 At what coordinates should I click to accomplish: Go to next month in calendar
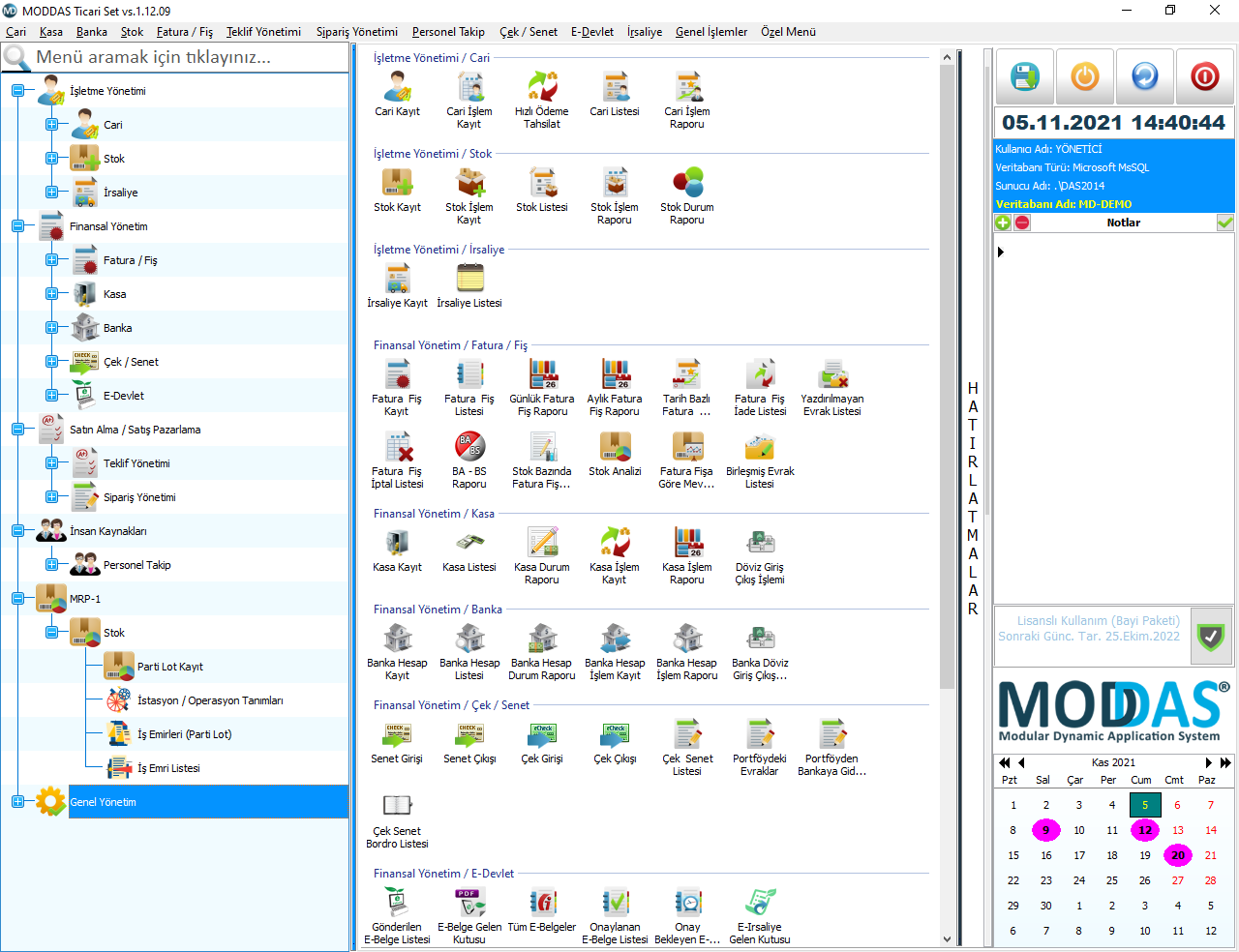coord(1208,762)
